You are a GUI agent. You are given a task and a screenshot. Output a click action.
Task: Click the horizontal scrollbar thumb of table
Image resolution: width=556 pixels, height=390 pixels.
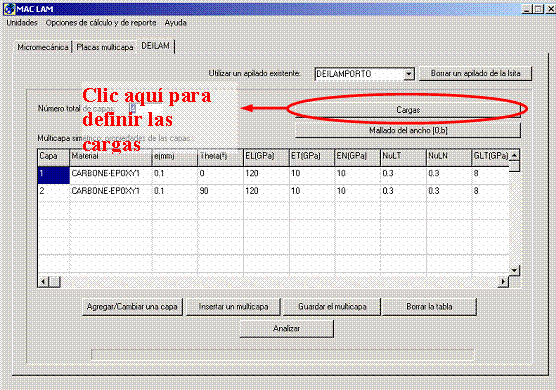55,282
